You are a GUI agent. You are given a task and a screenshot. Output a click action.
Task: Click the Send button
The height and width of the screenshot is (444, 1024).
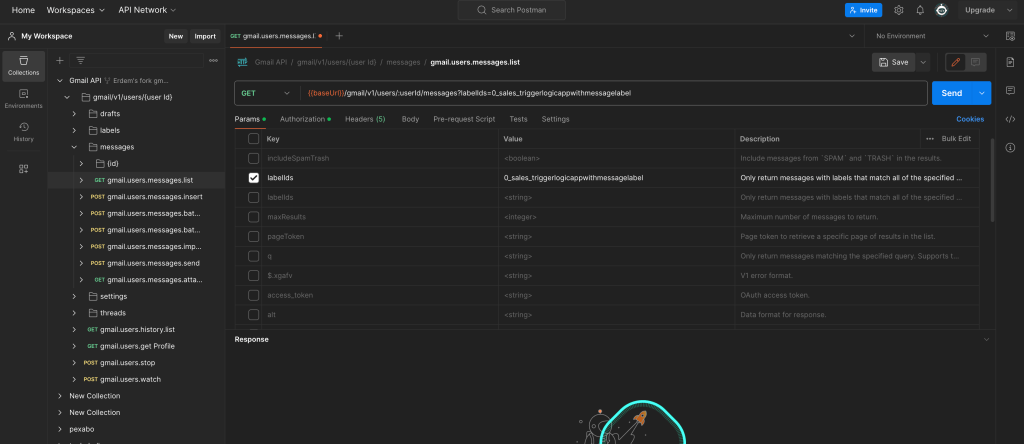click(952, 93)
